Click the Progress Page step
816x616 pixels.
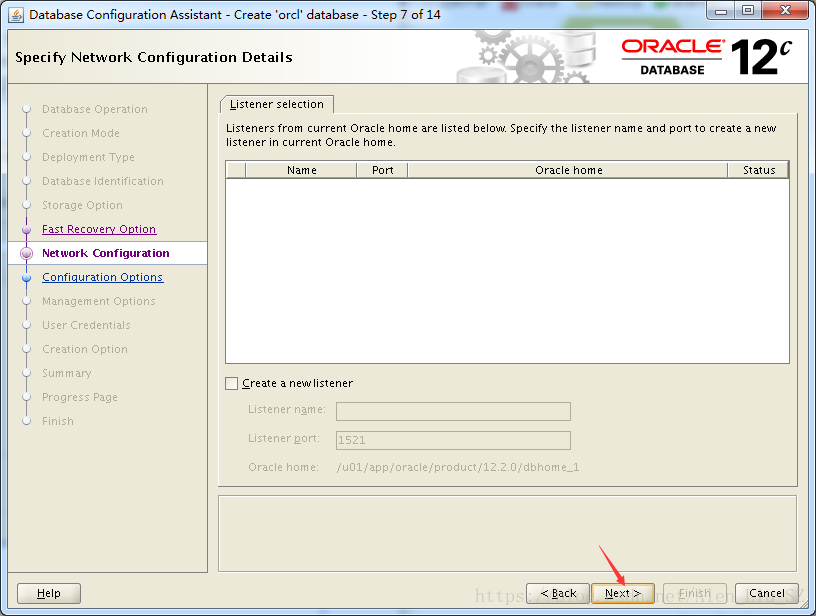click(x=80, y=397)
